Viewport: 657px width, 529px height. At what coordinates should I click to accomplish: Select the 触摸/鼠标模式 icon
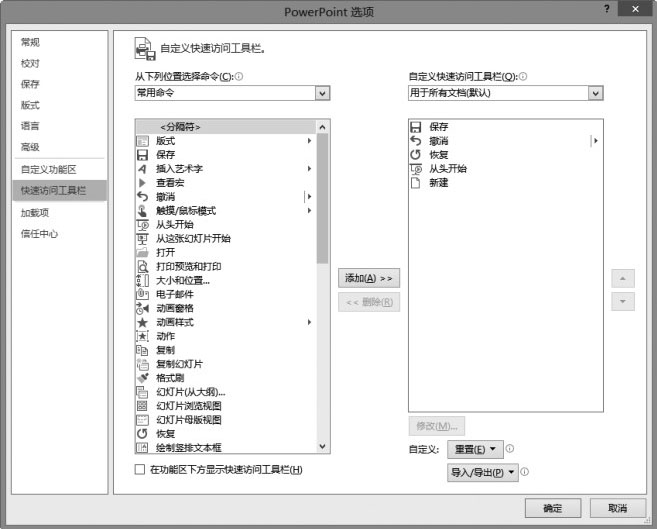coord(142,211)
